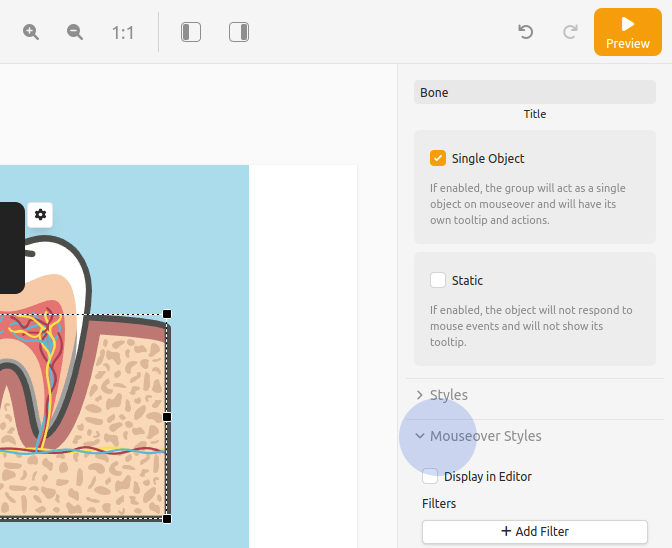Click the zoom out magnifier icon
Viewport: 672px width, 548px height.
click(x=75, y=32)
